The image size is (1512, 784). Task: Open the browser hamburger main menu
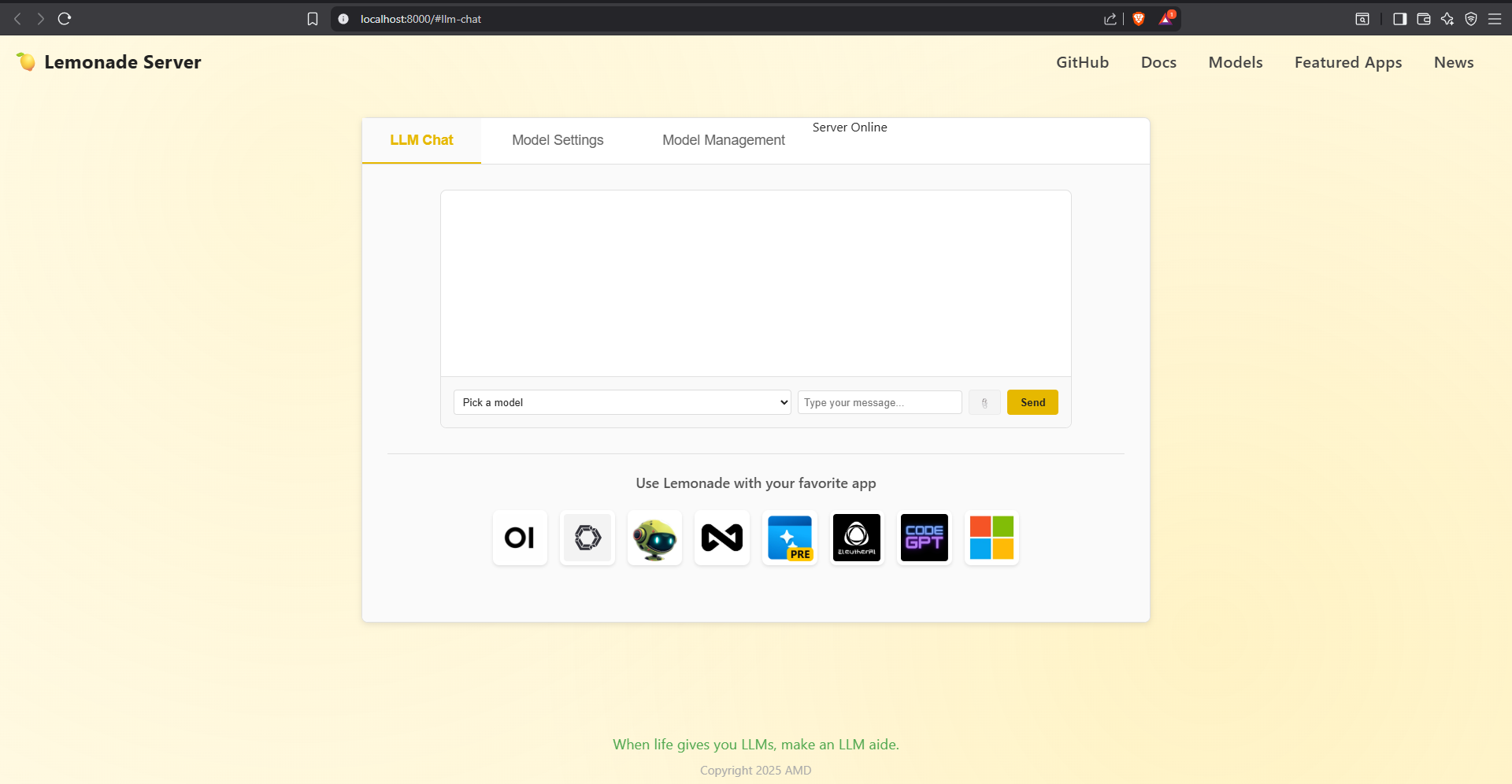click(x=1495, y=19)
